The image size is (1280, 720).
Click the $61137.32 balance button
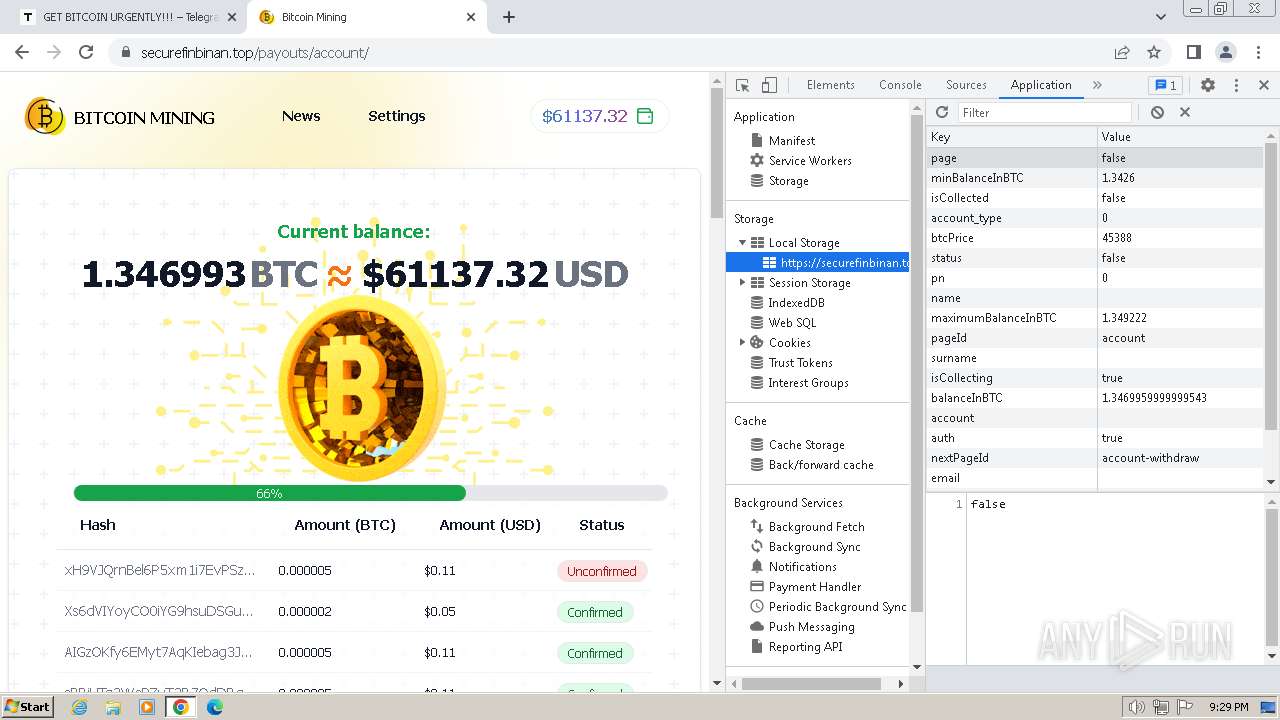coord(599,116)
